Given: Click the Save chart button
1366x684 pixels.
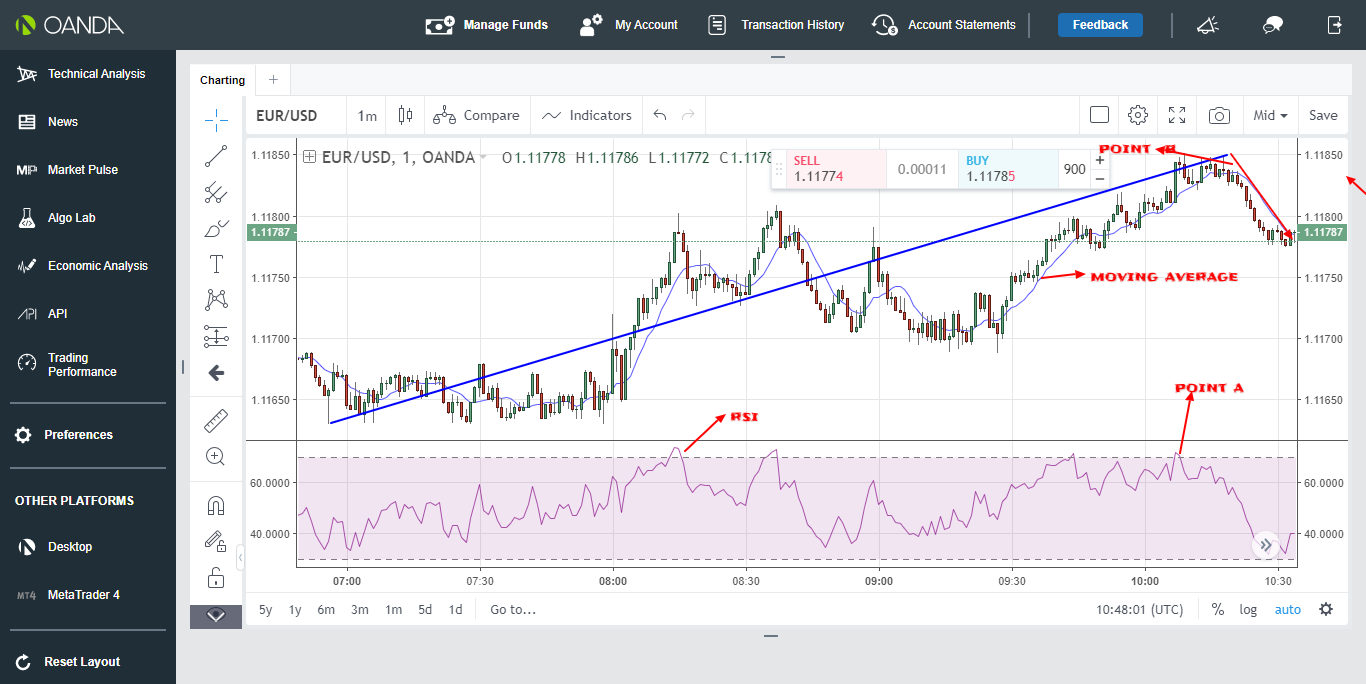Looking at the screenshot, I should point(1323,115).
